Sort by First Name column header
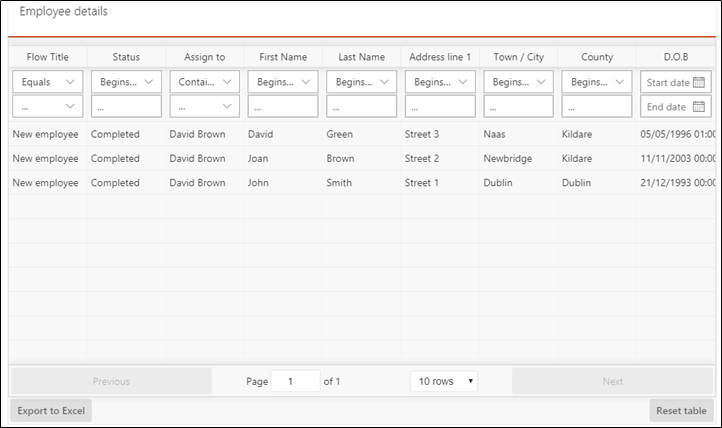The height and width of the screenshot is (428, 722). click(283, 57)
